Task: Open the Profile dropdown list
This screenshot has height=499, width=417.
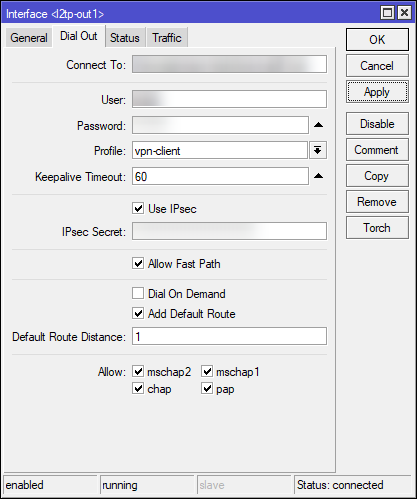Action: [318, 150]
